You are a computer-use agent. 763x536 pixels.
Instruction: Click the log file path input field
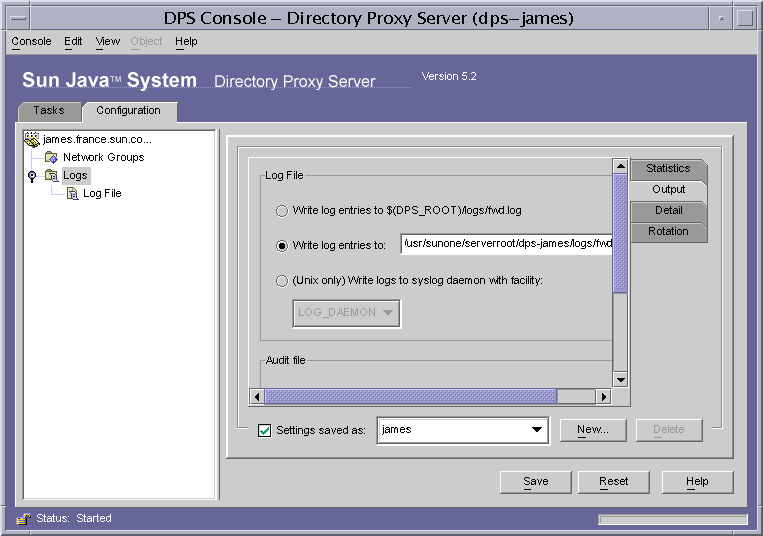point(507,244)
